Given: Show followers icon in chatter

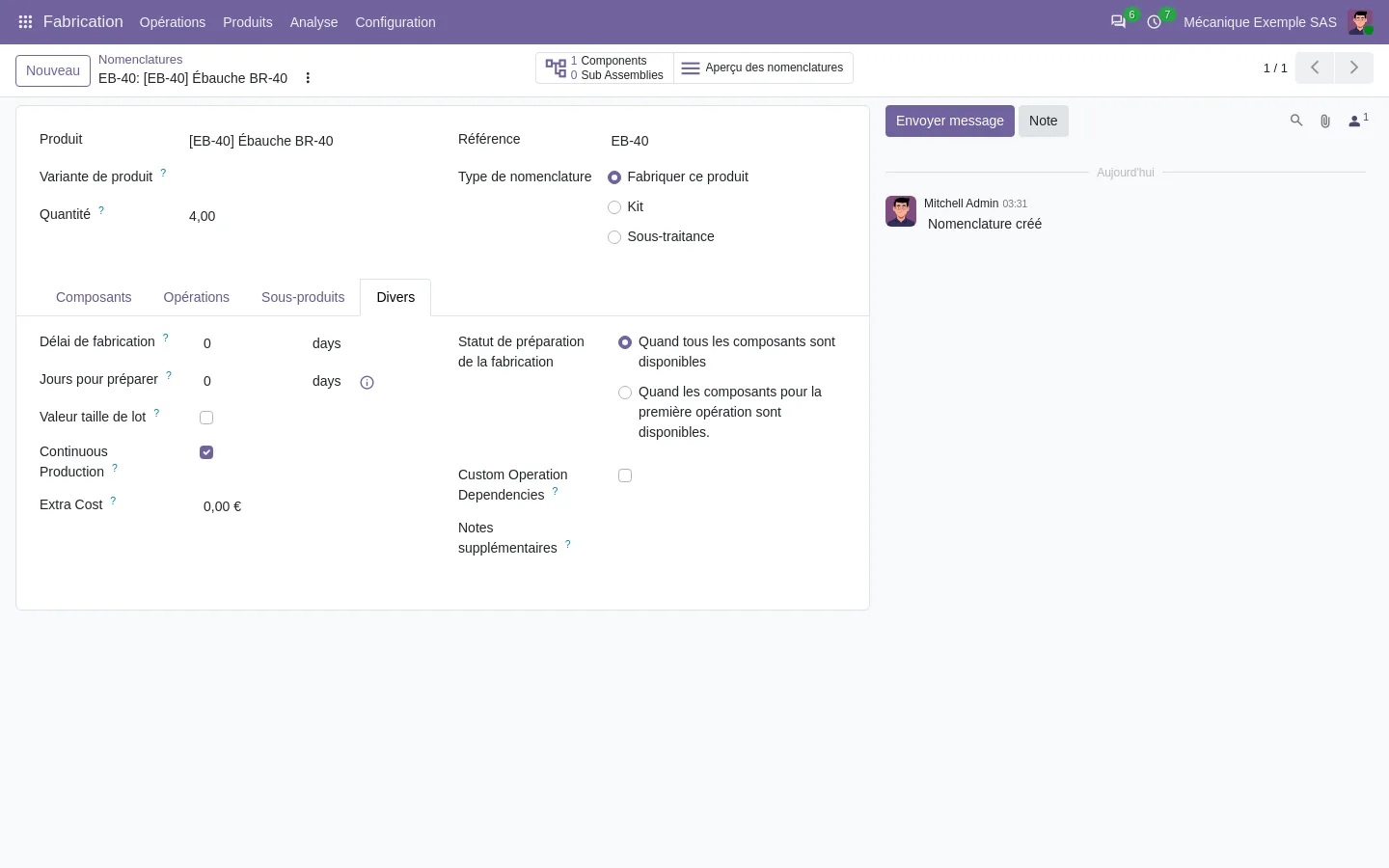Looking at the screenshot, I should (x=1358, y=121).
